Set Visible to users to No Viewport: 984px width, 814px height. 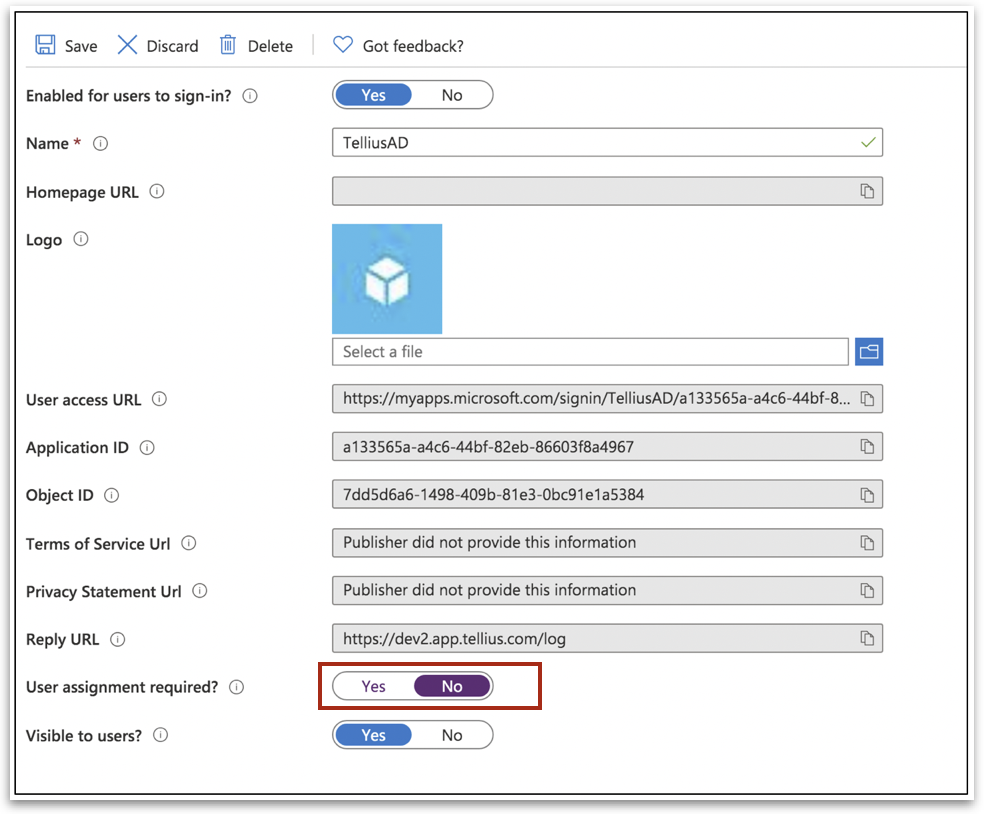[452, 735]
